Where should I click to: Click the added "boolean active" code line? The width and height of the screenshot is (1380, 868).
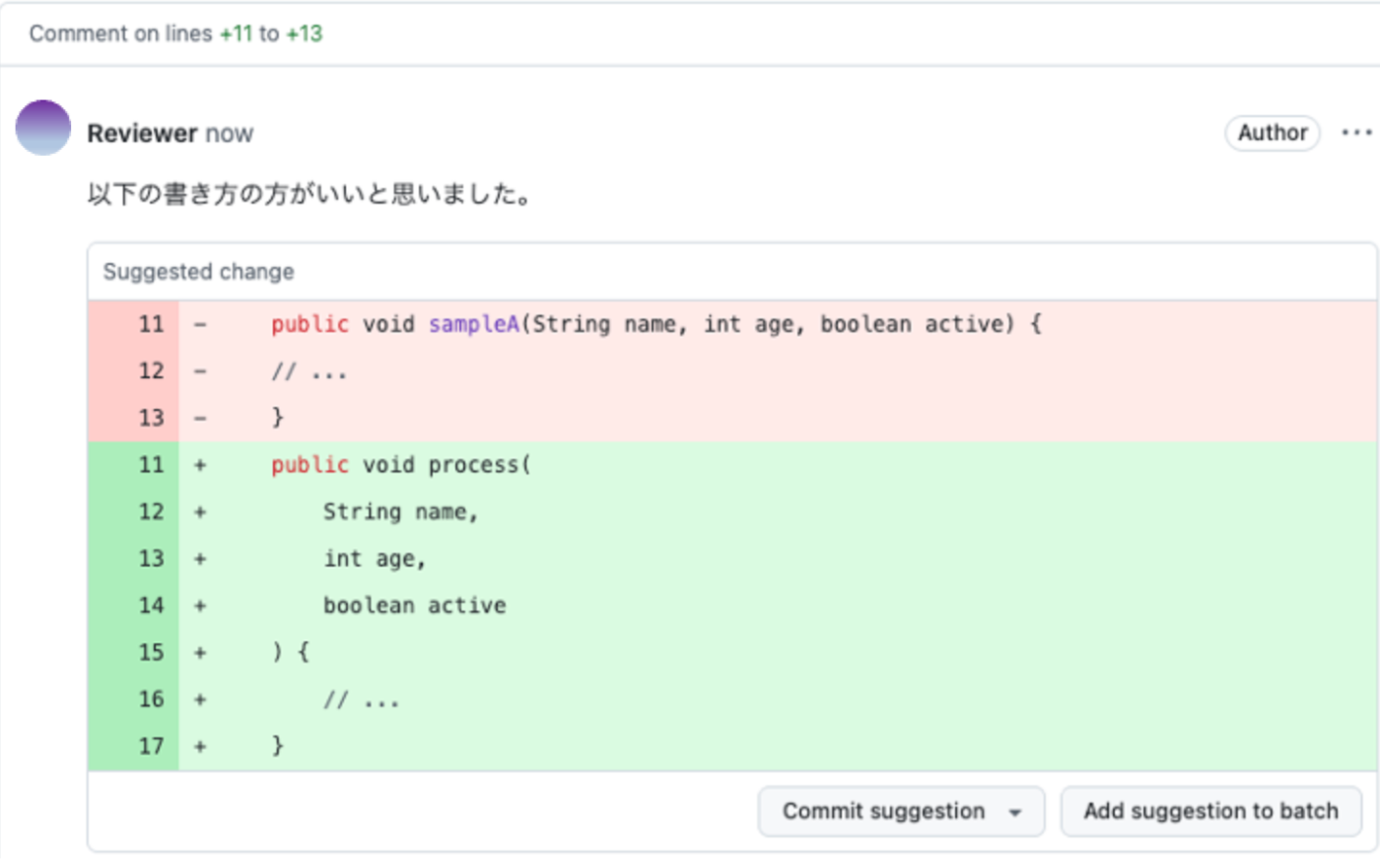(414, 606)
